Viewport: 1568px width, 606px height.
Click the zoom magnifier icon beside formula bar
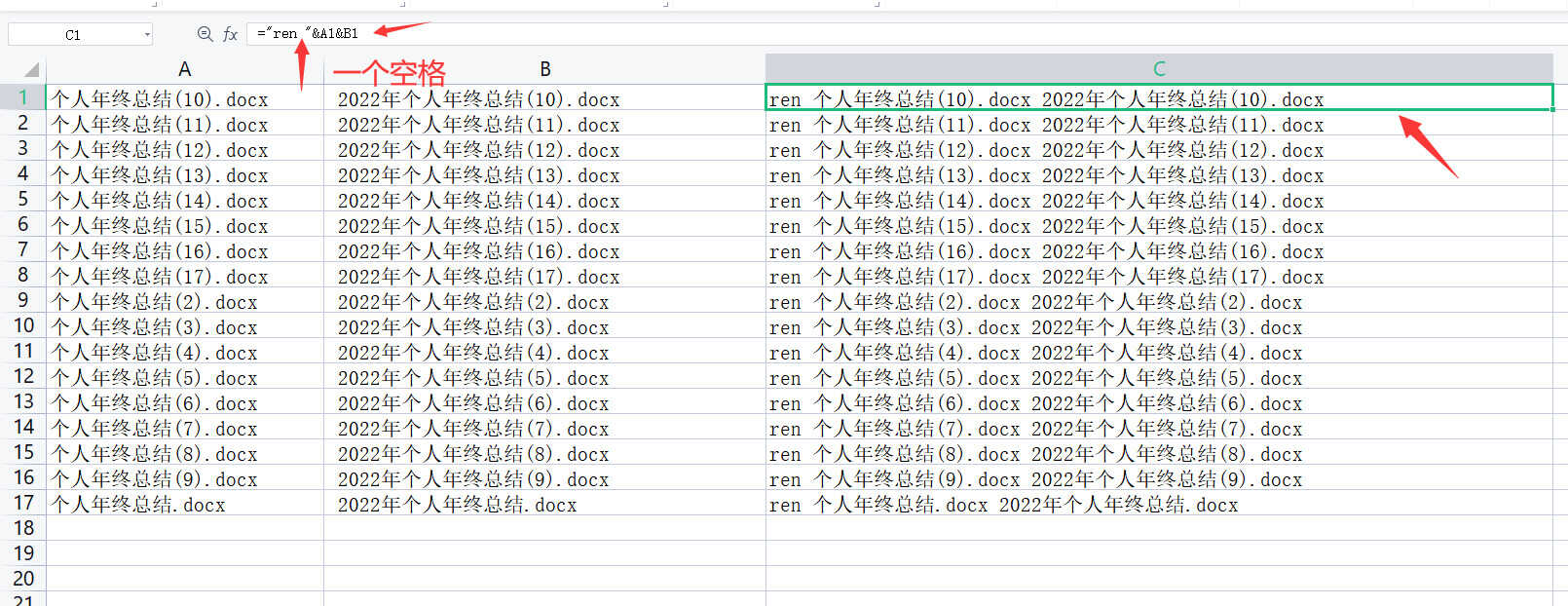205,34
